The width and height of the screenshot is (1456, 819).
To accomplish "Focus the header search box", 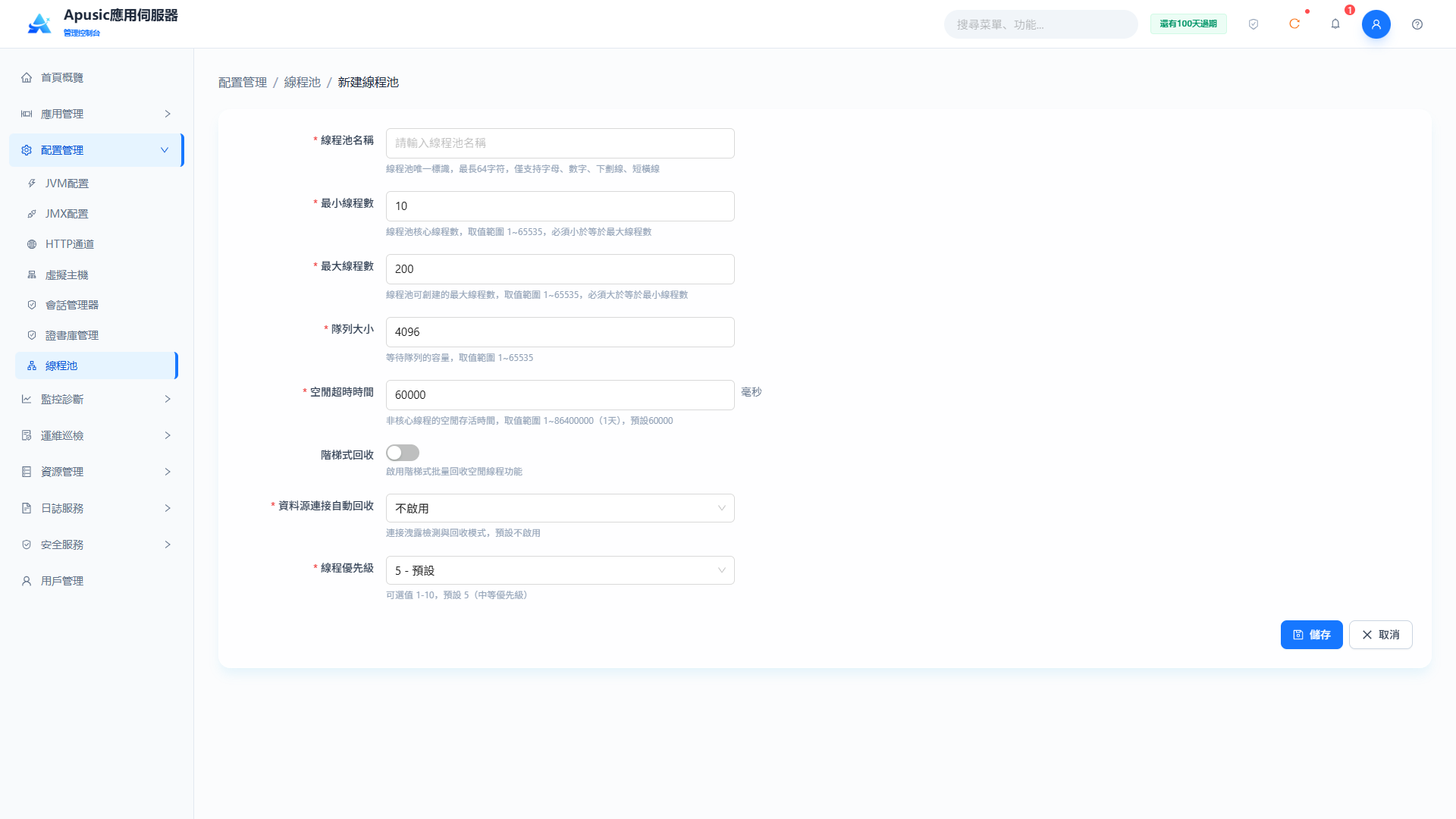I will [1041, 24].
